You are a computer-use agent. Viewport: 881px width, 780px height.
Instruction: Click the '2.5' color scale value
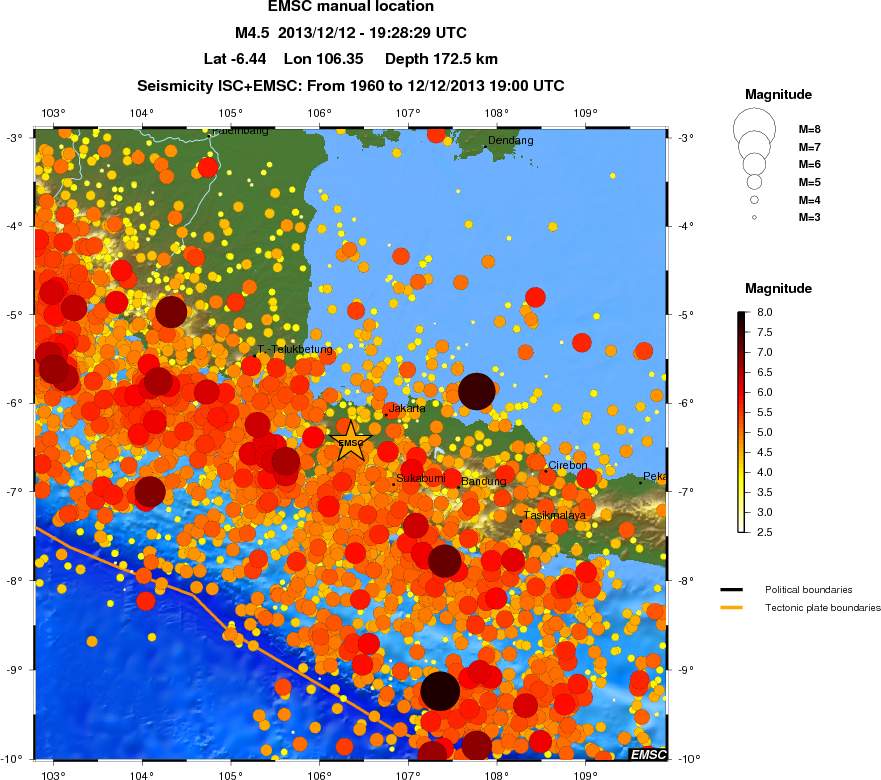click(x=765, y=532)
